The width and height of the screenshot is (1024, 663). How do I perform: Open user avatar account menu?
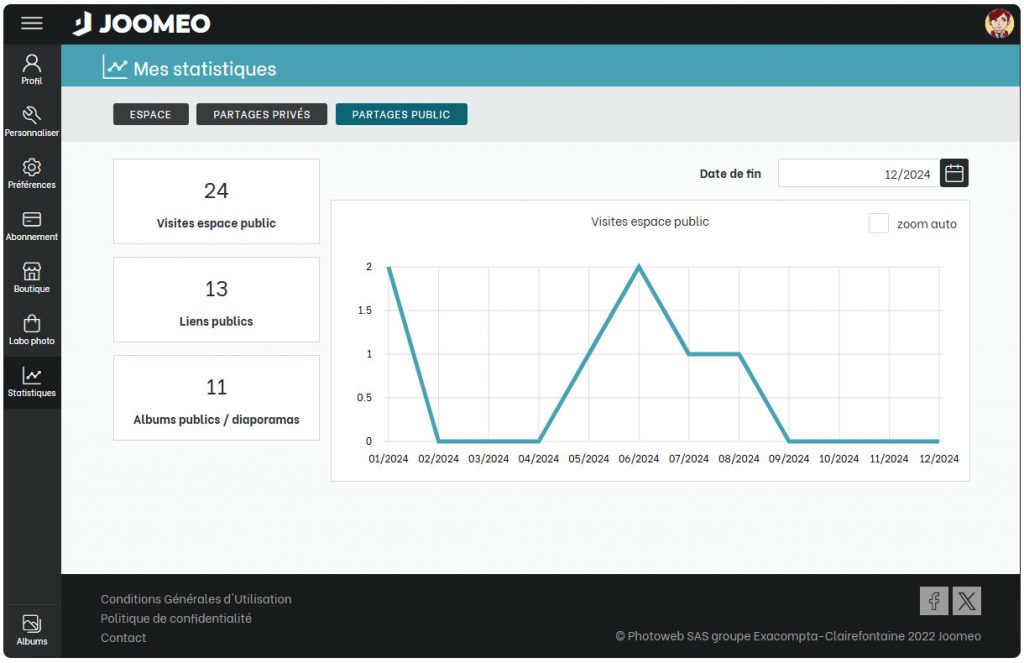click(998, 23)
